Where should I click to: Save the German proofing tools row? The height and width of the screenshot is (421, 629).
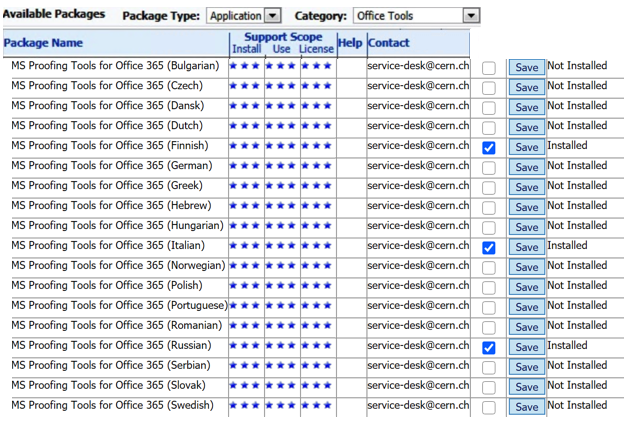click(527, 167)
